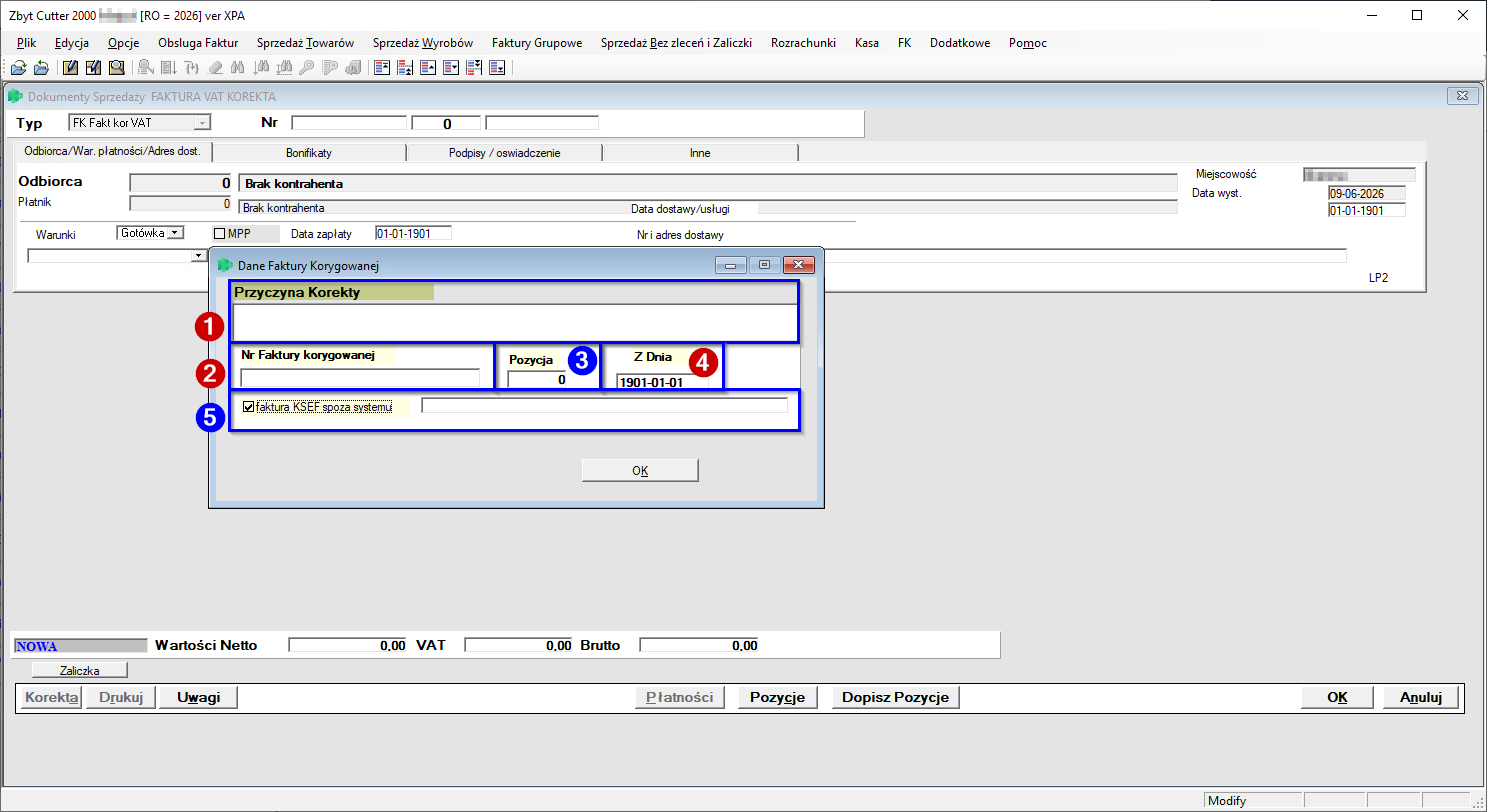Open the Warunki Gotówka dropdown
Screen dimensions: 1487x812
click(175, 232)
